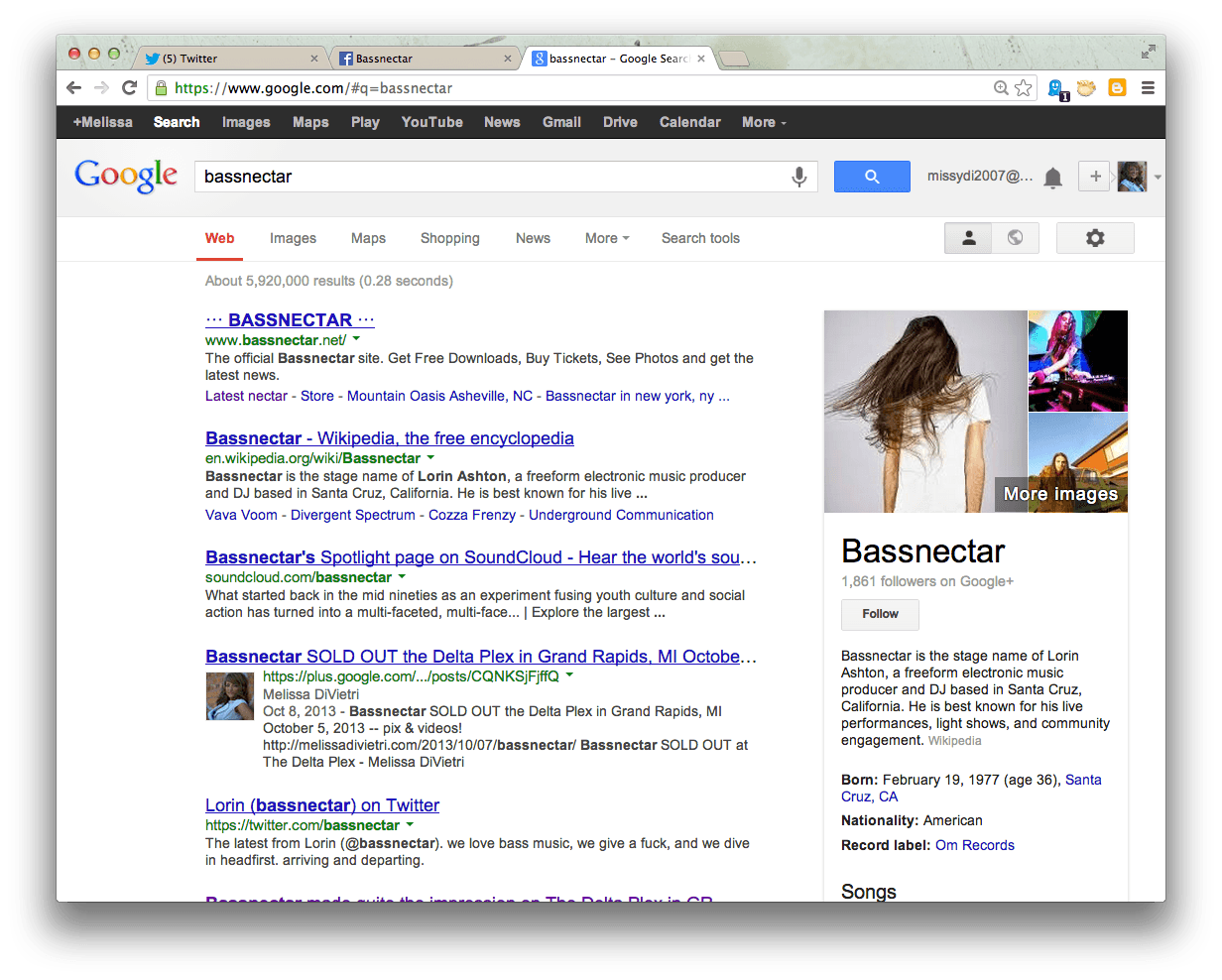Click the microphone voice search icon
Image resolution: width=1222 pixels, height=980 pixels.
pos(798,177)
